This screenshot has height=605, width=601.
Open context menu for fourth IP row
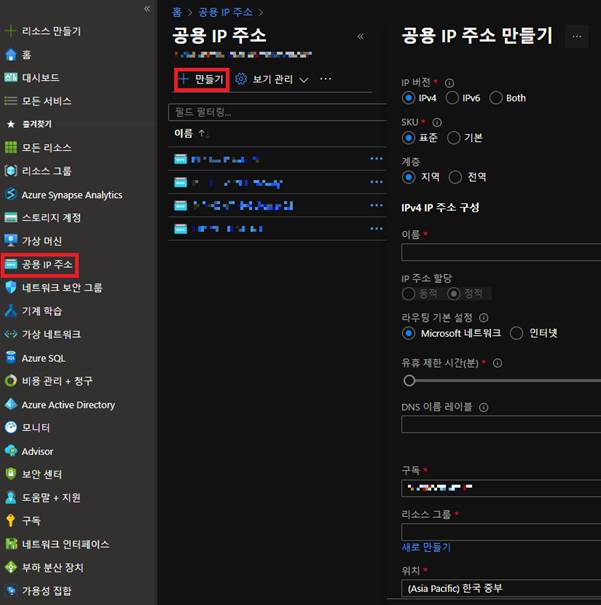click(x=376, y=229)
